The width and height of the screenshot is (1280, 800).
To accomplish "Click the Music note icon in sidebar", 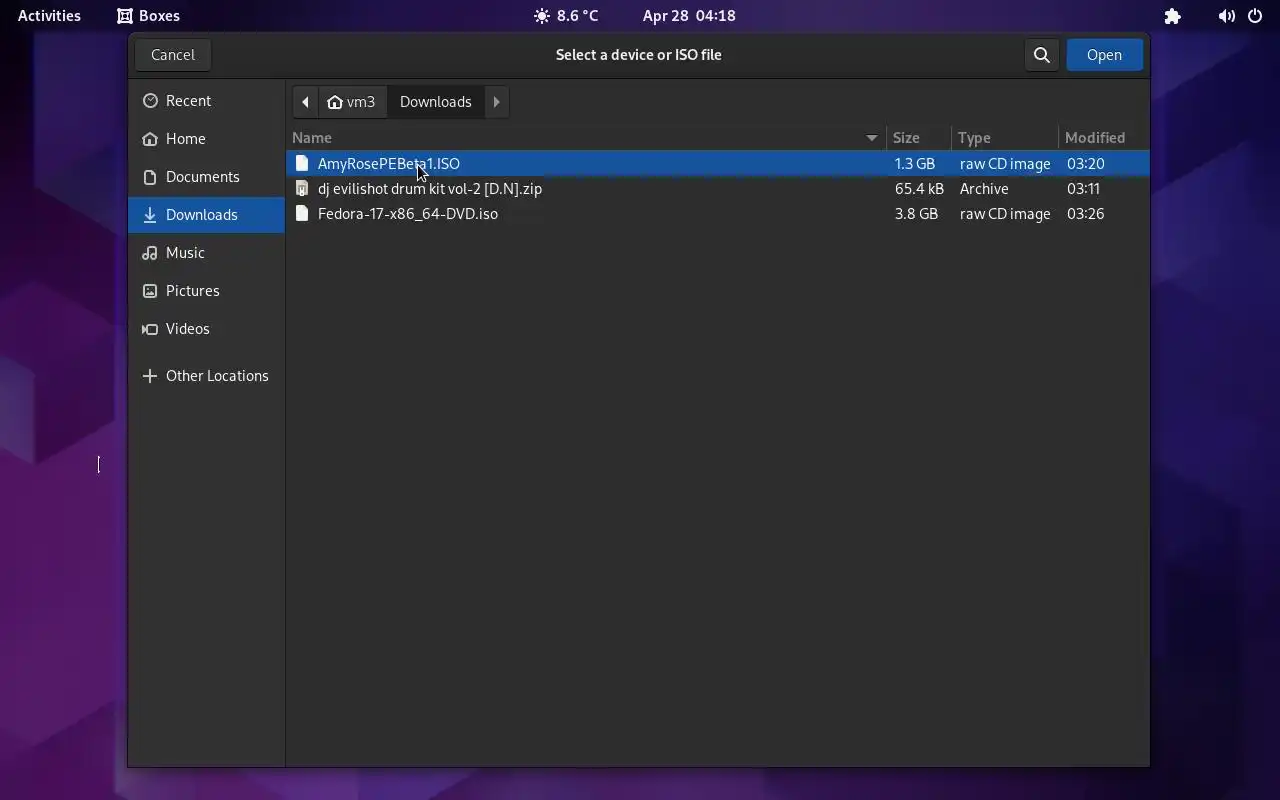I will (150, 253).
